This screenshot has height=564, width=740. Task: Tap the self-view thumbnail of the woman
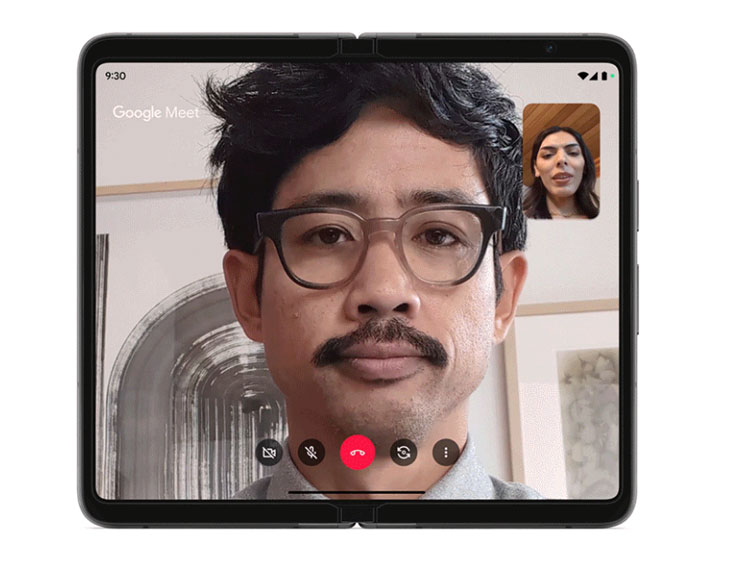click(561, 160)
